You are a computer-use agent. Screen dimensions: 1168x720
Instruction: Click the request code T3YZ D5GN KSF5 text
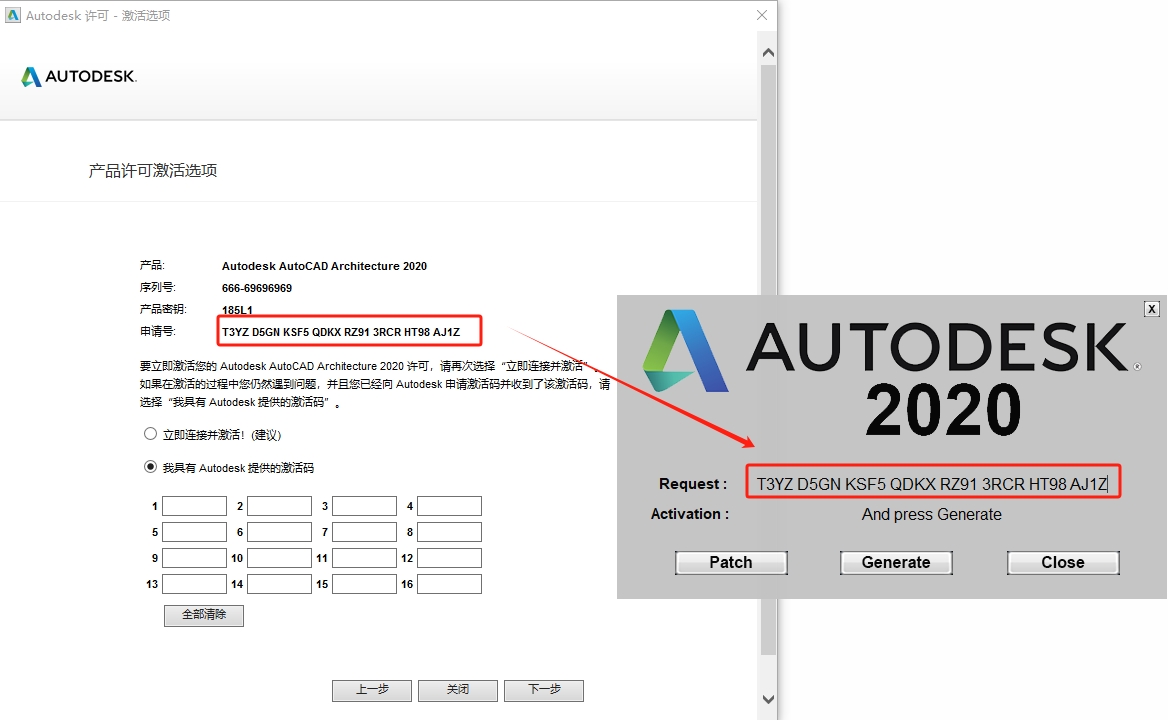point(341,332)
